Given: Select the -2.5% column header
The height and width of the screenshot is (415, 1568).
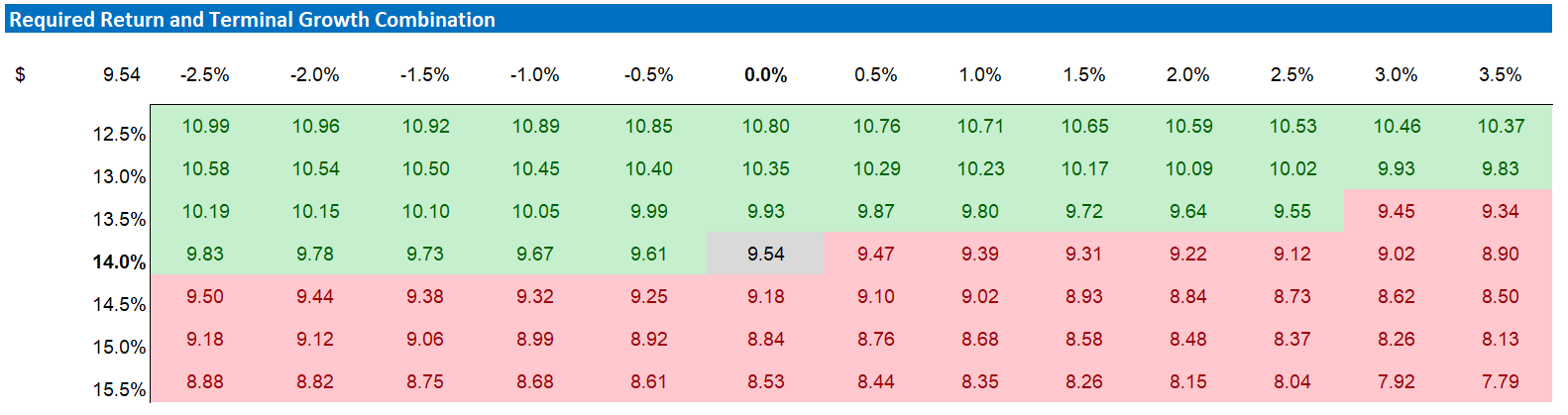Looking at the screenshot, I should point(205,75).
